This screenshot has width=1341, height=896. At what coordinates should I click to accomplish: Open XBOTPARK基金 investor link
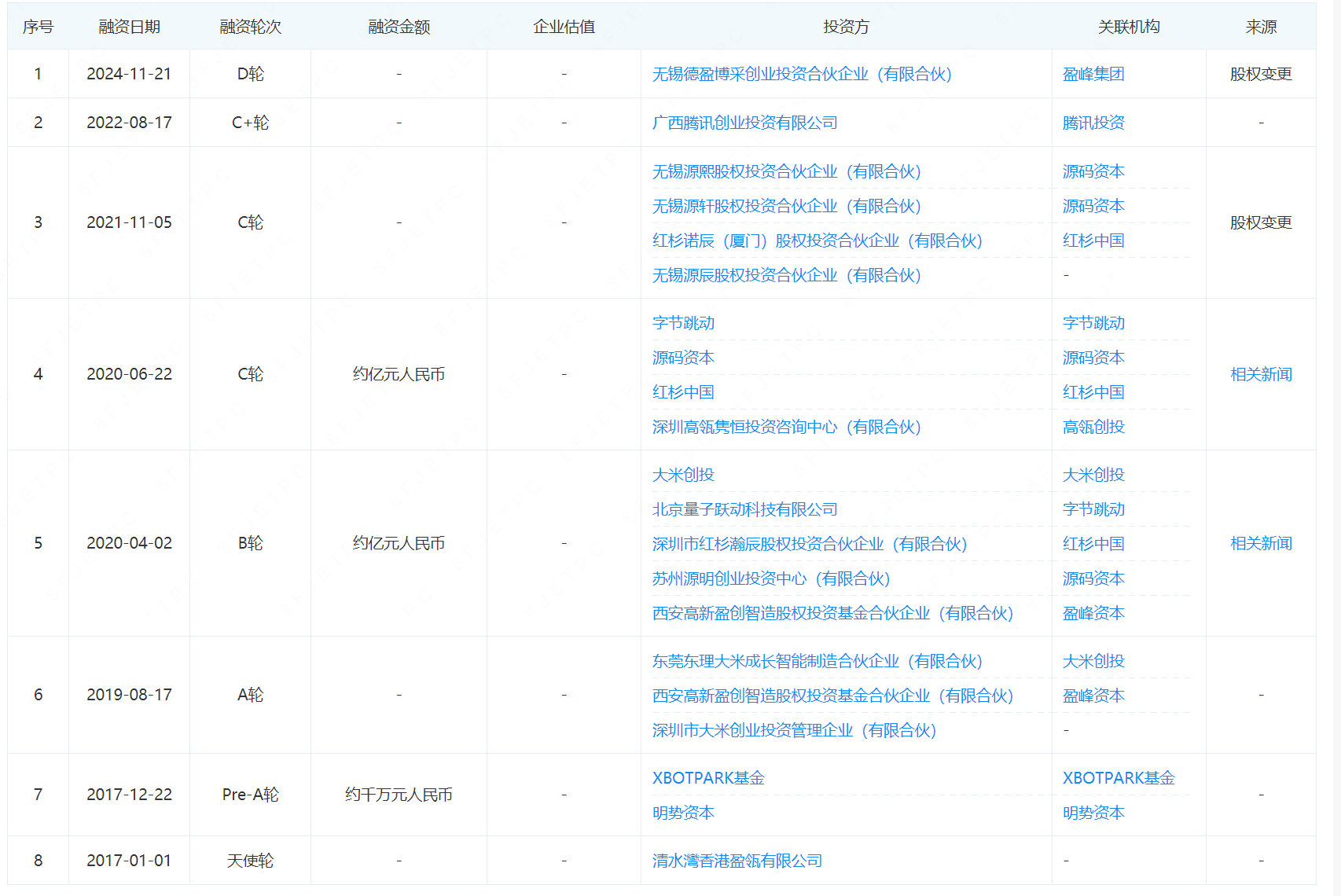tap(708, 778)
